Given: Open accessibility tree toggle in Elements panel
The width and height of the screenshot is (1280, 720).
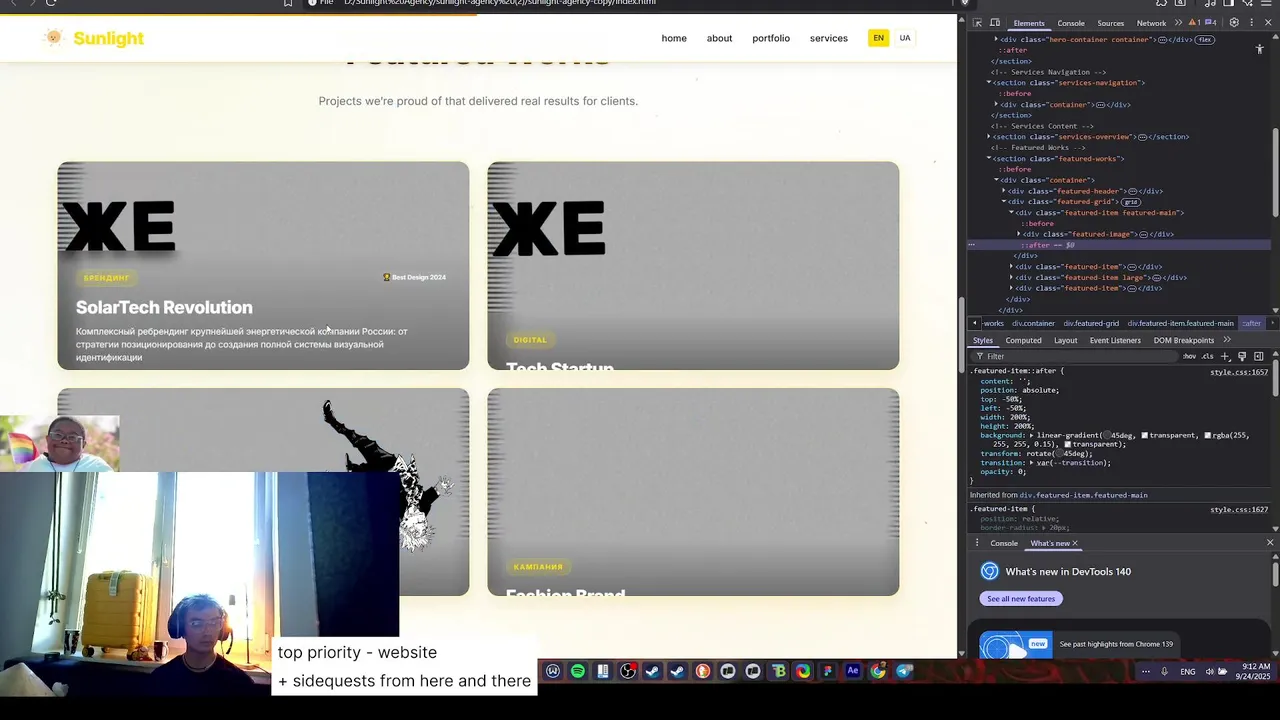Looking at the screenshot, I should pos(1259,49).
